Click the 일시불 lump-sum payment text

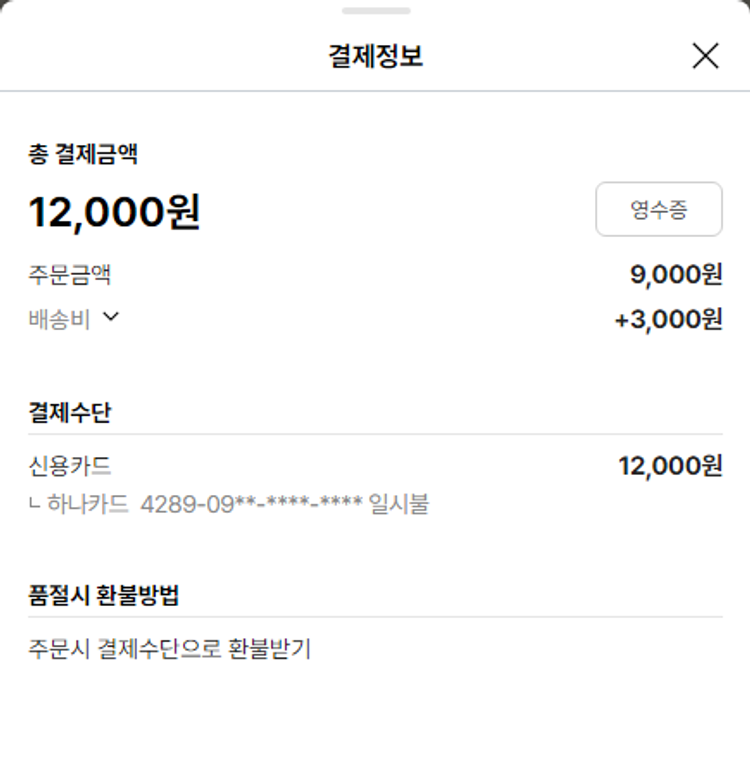(x=399, y=503)
